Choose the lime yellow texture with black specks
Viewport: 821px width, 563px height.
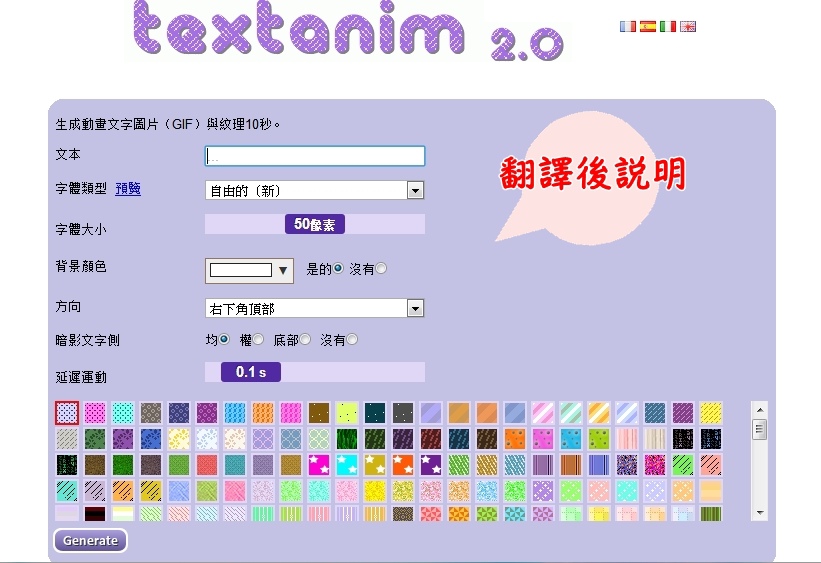click(x=347, y=413)
